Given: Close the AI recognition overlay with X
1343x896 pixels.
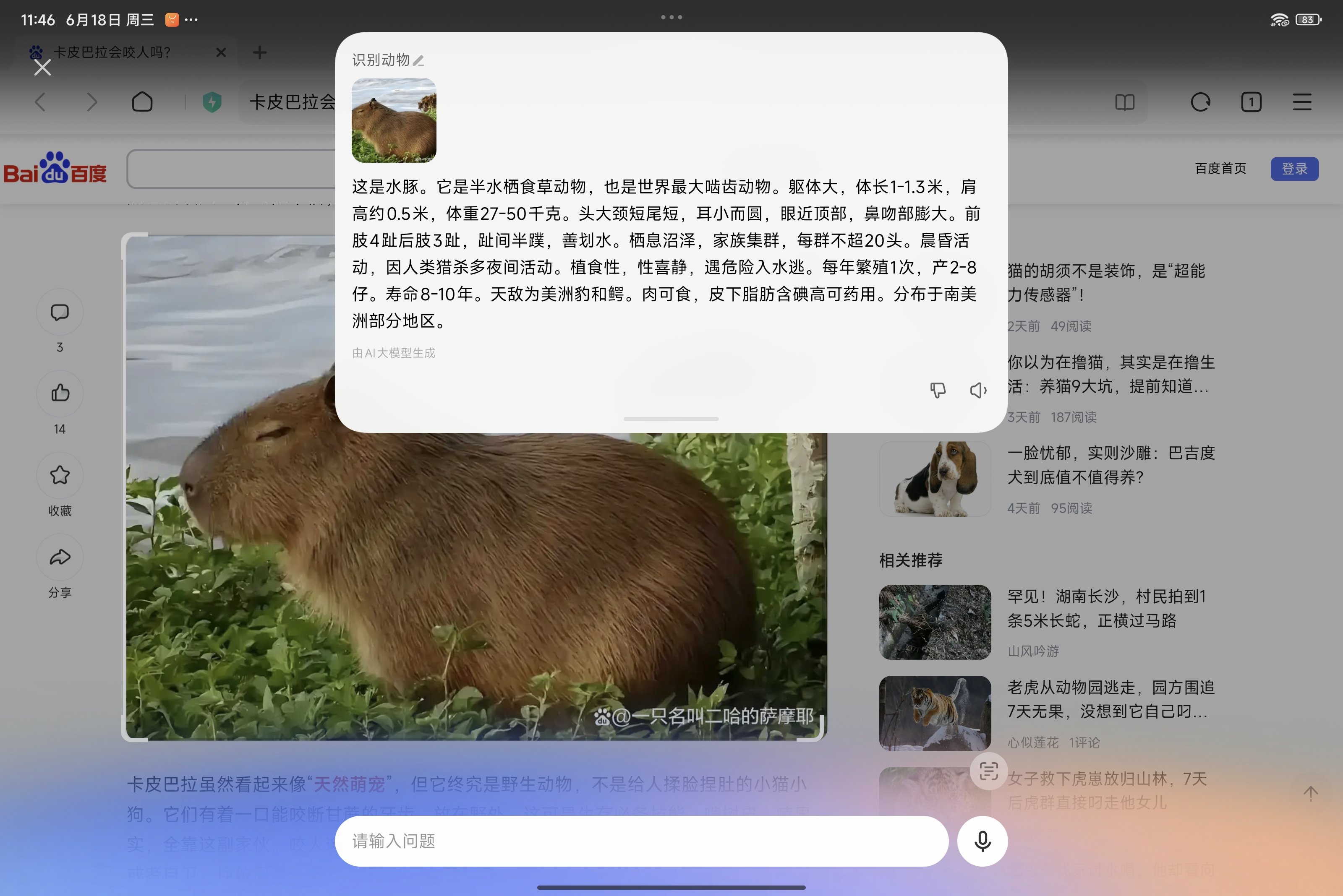Looking at the screenshot, I should 42,68.
